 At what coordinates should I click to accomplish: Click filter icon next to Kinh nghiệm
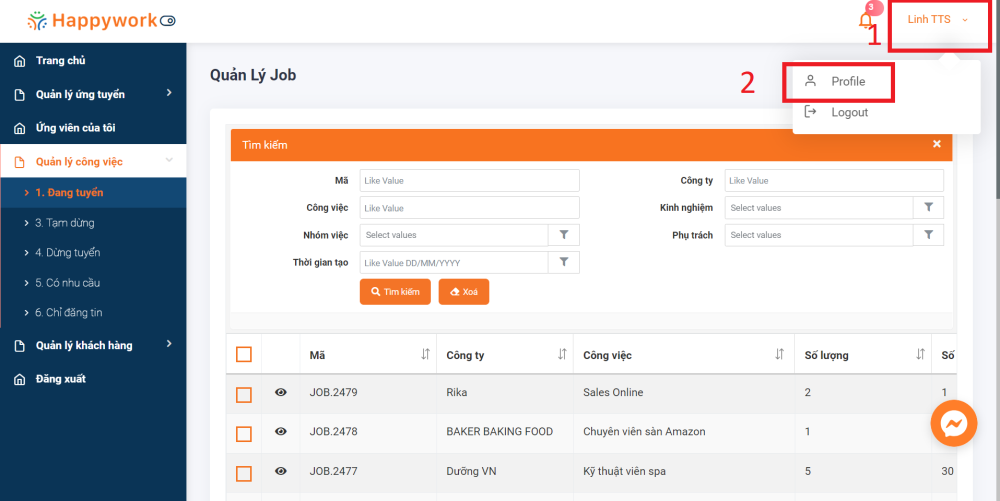pyautogui.click(x=929, y=208)
